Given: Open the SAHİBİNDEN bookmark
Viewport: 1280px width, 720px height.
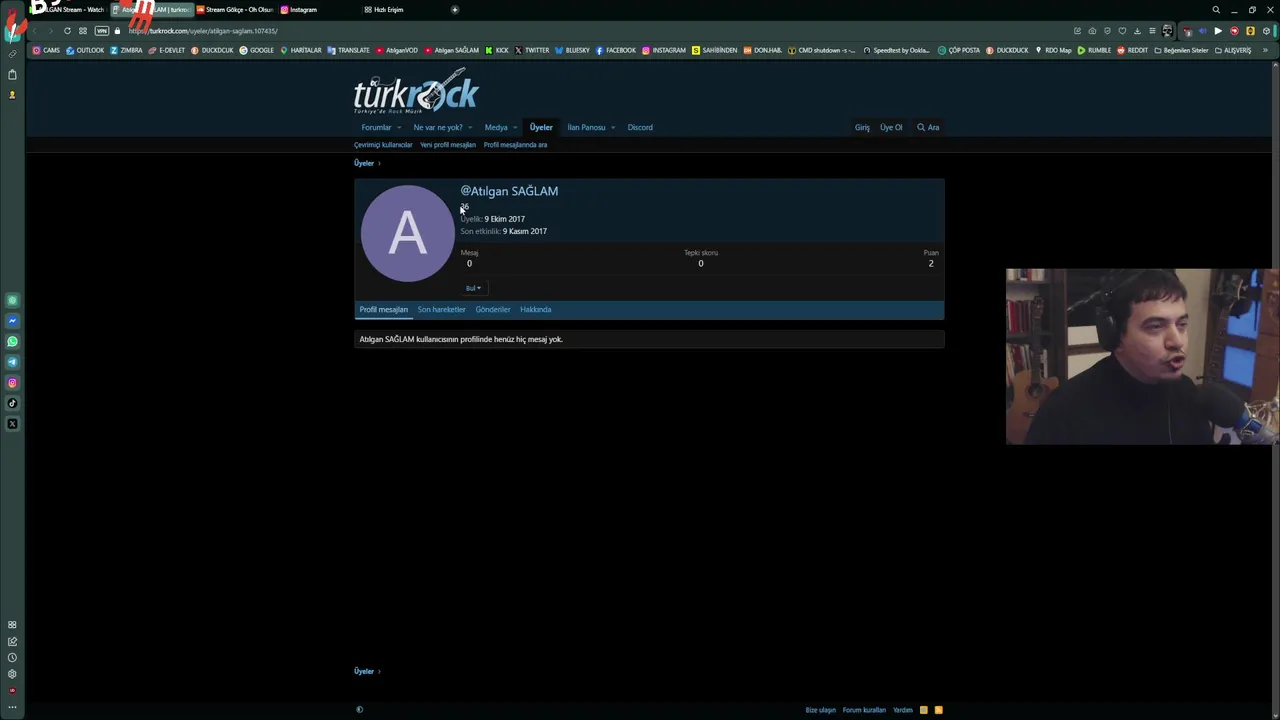Looking at the screenshot, I should 715,50.
